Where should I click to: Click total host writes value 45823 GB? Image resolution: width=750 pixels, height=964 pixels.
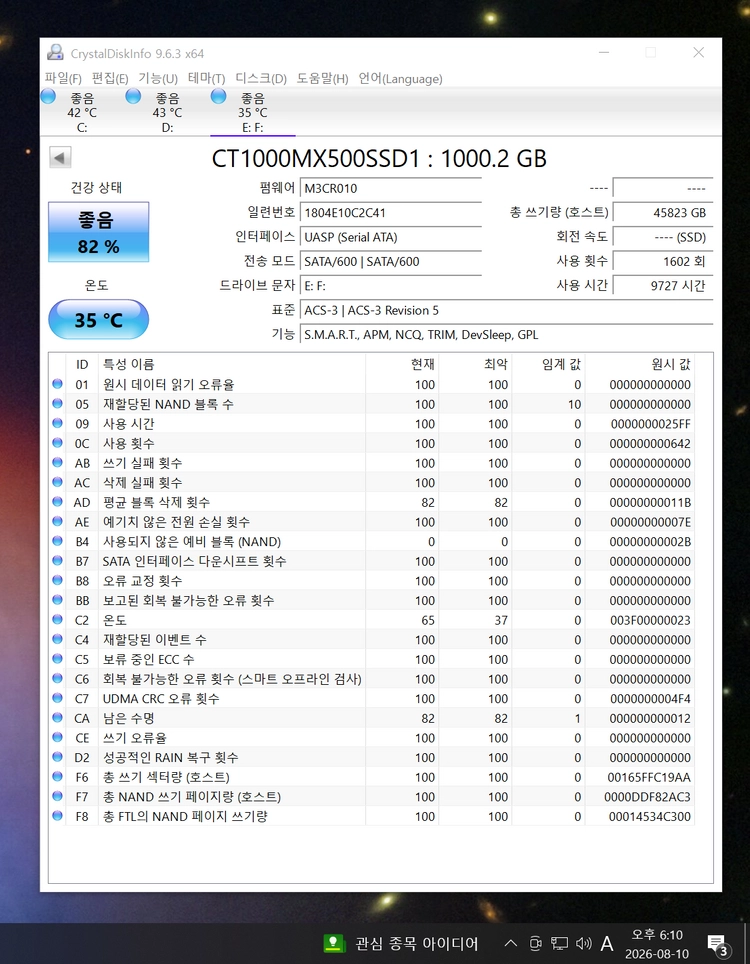pyautogui.click(x=663, y=213)
